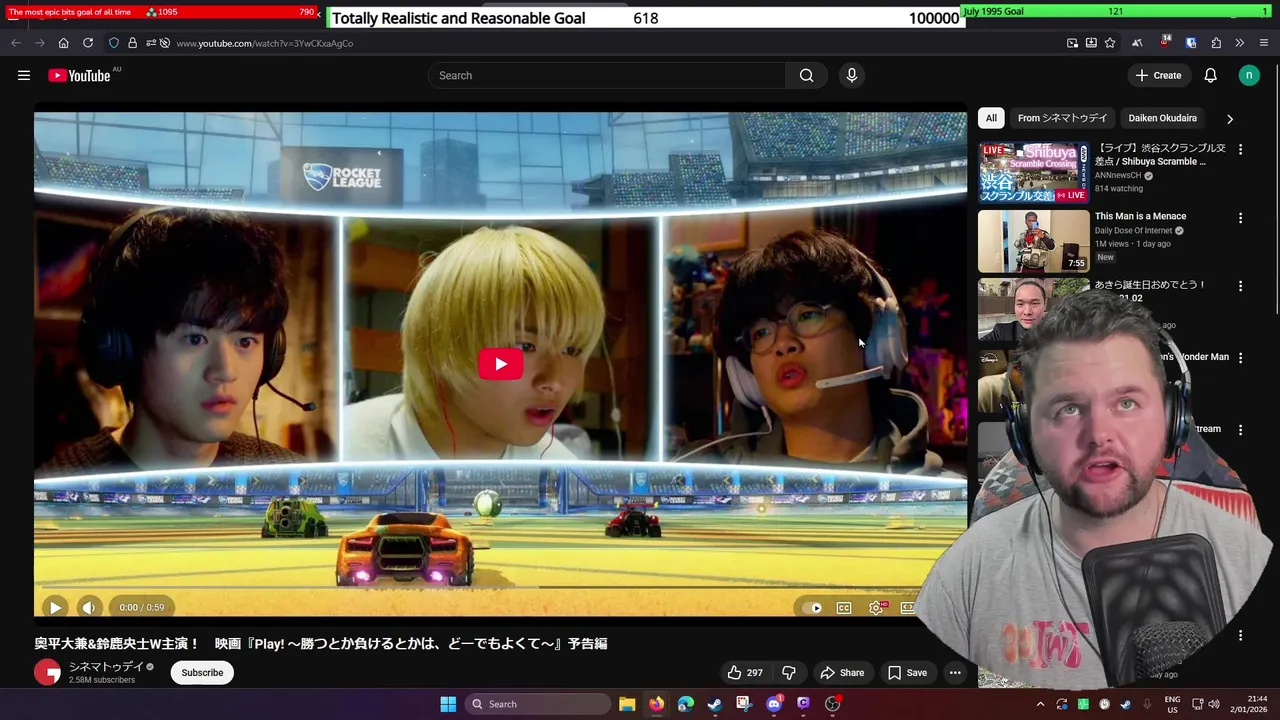The image size is (1280, 720).
Task: Play the video with the red center button
Action: tap(501, 364)
